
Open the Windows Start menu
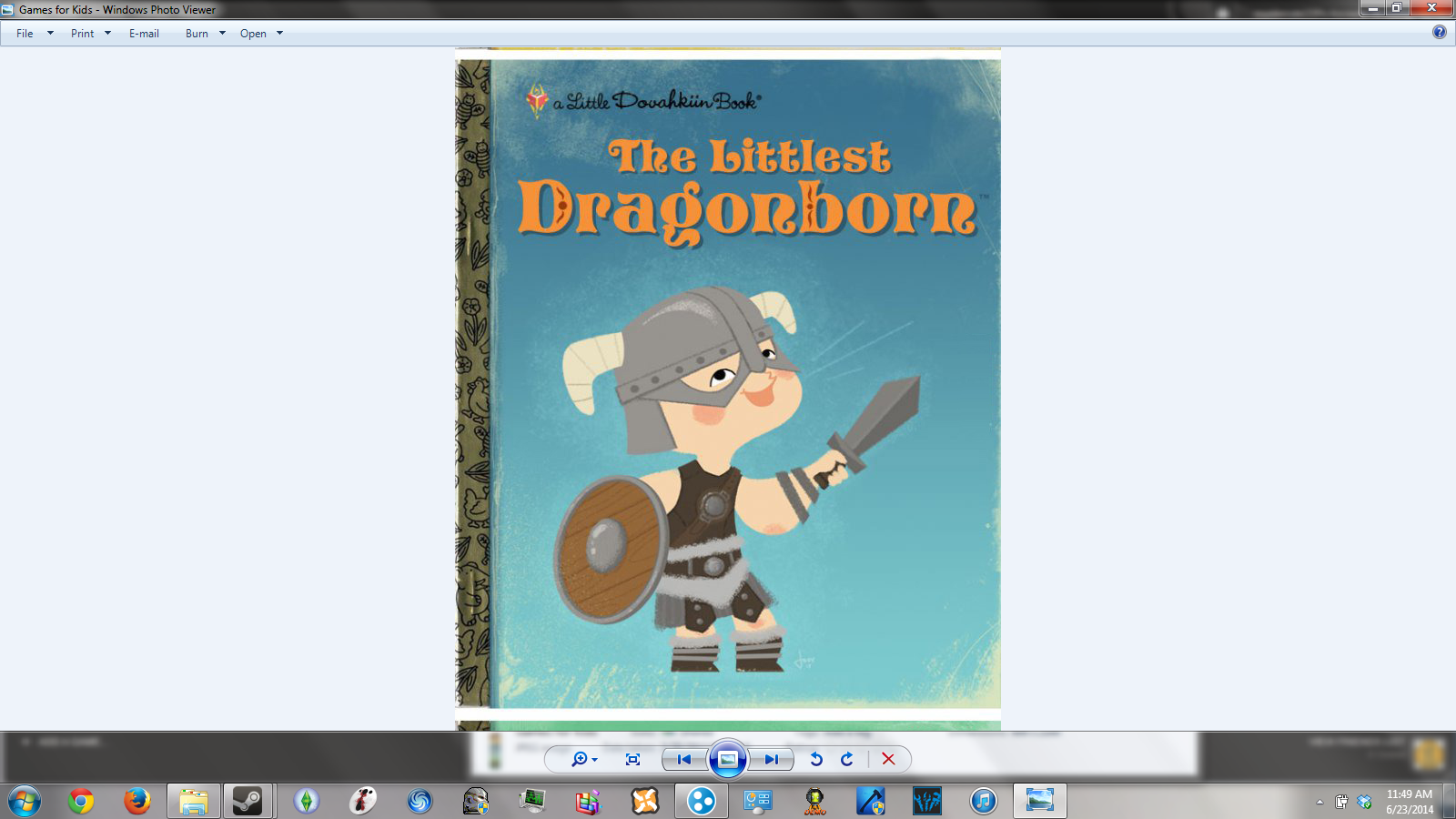point(25,802)
